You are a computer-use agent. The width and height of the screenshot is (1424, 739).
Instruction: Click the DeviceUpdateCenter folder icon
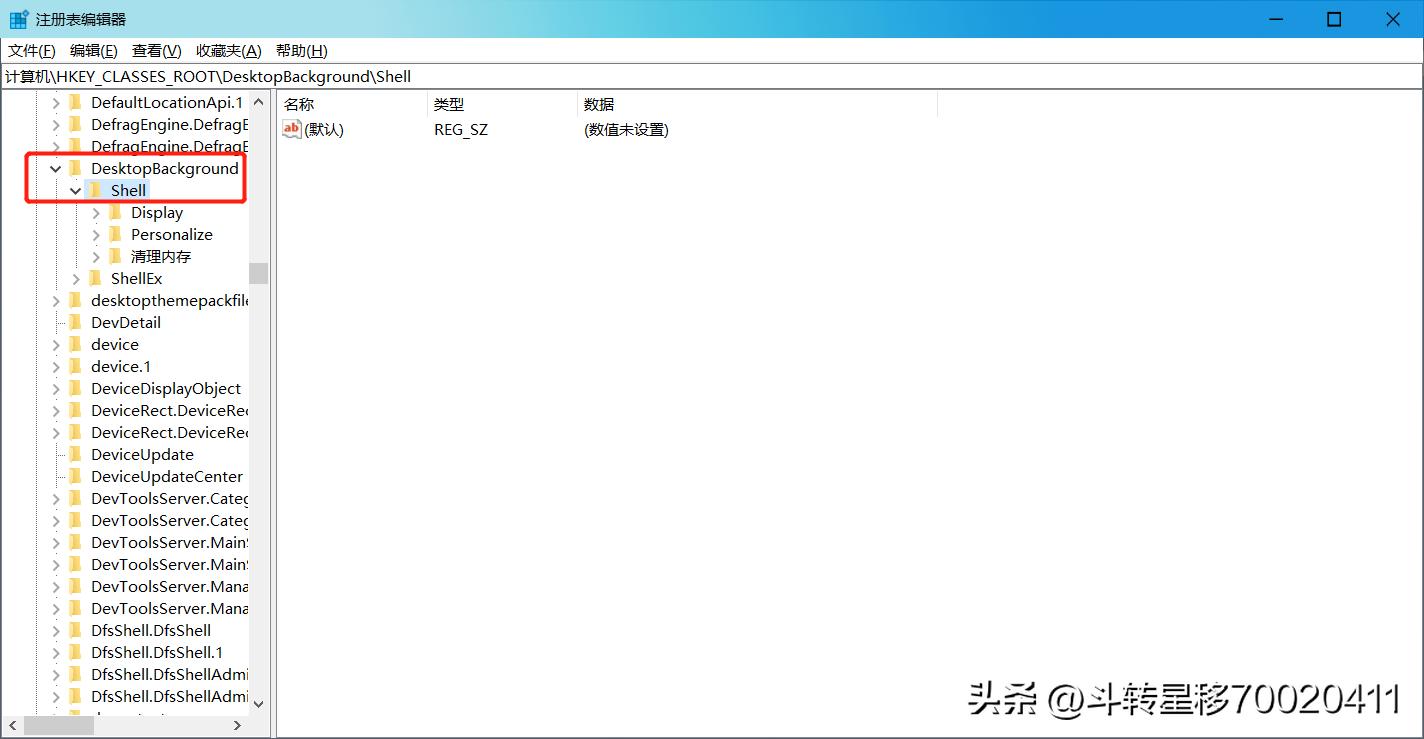78,476
